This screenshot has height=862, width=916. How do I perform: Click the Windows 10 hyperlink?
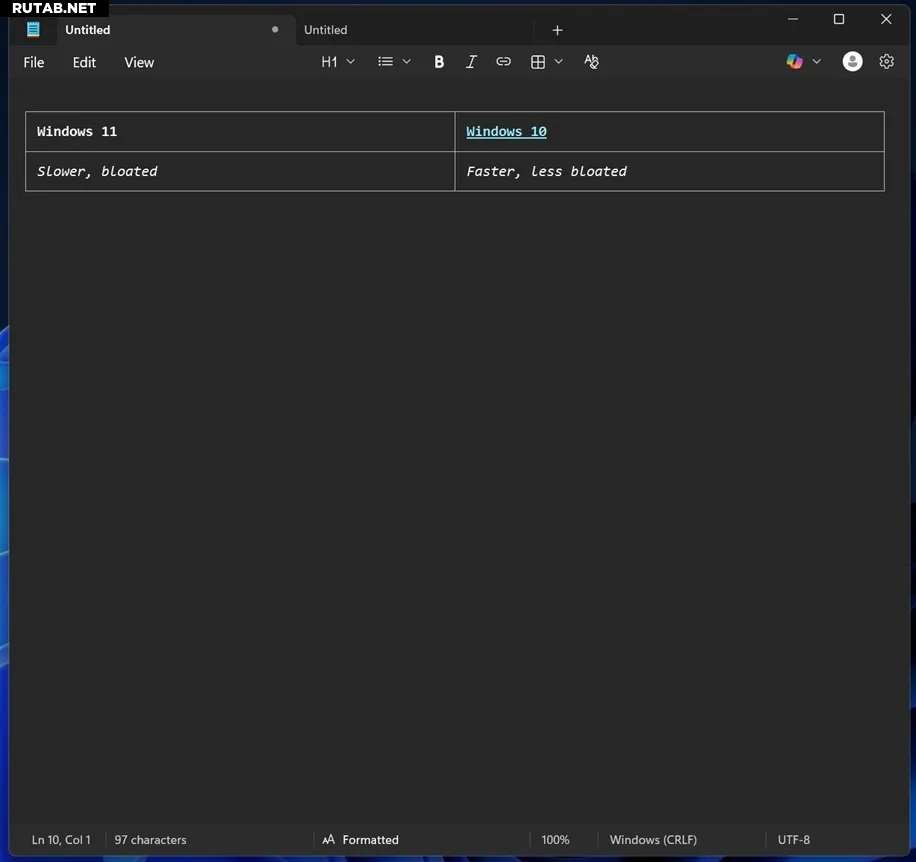(x=506, y=132)
